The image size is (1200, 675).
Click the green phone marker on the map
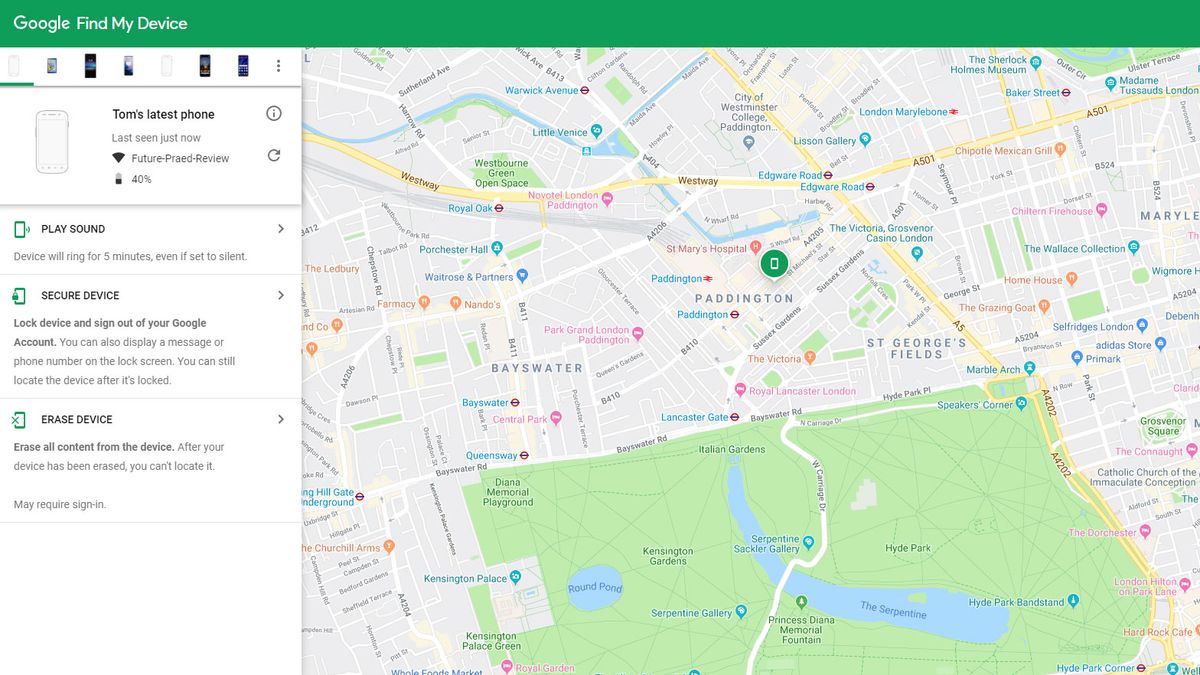[774, 263]
